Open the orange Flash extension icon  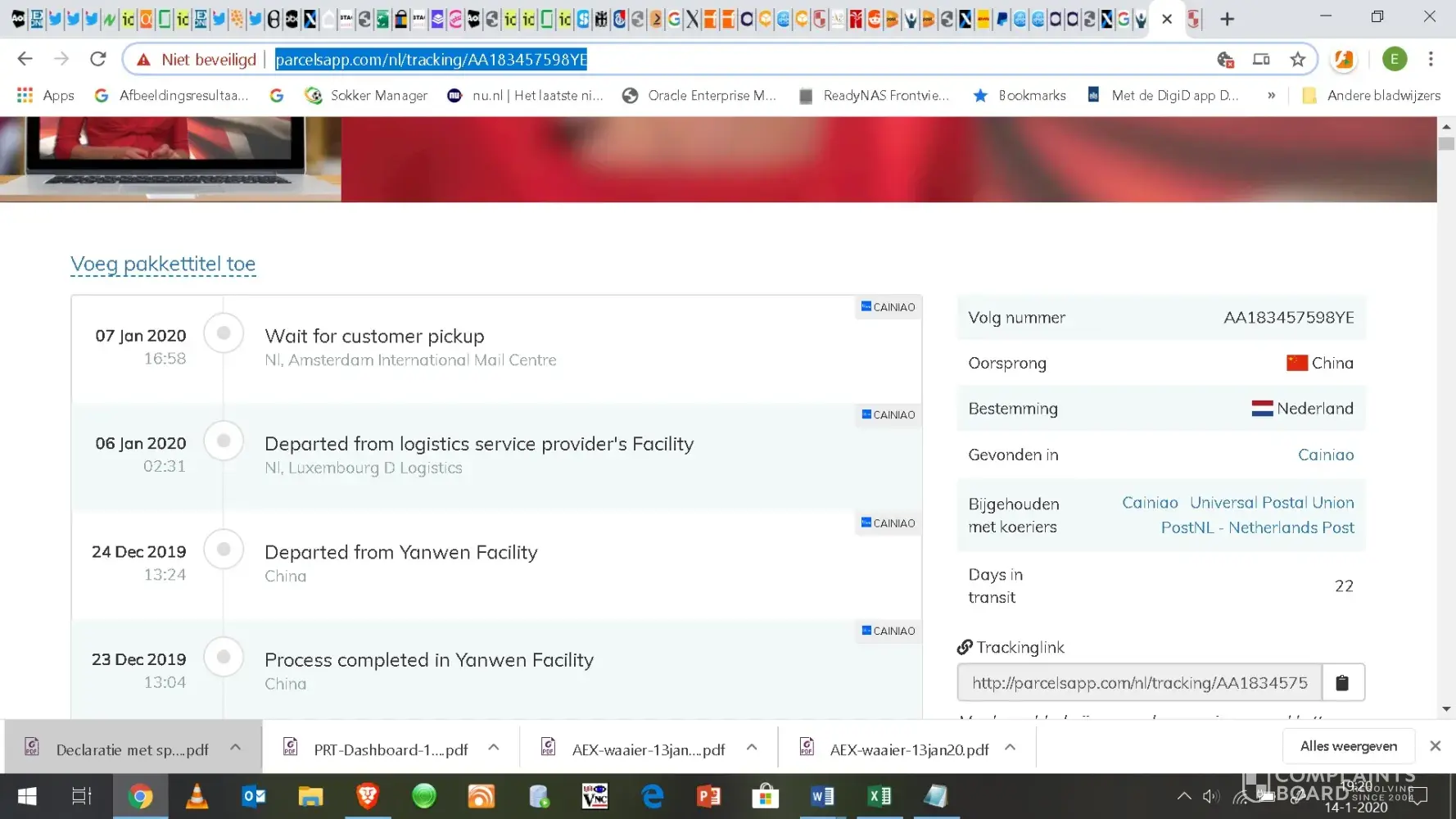coord(1344,59)
